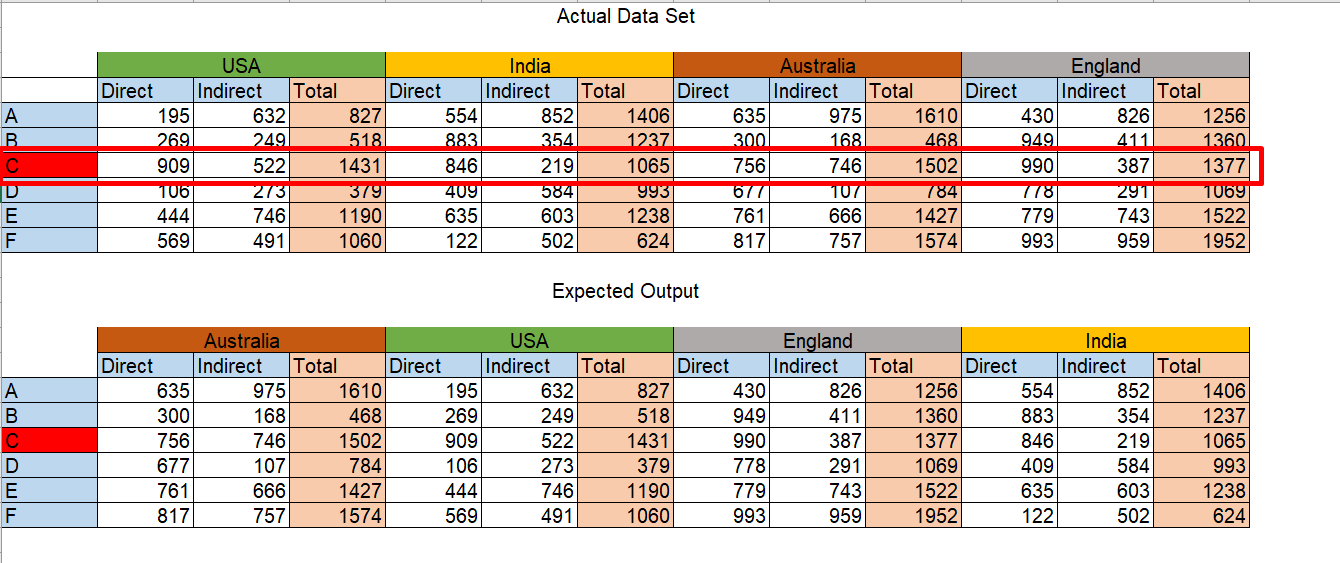Click cell 817 in Actual Data Set row F
Image resolution: width=1340 pixels, height=563 pixels.
721,240
